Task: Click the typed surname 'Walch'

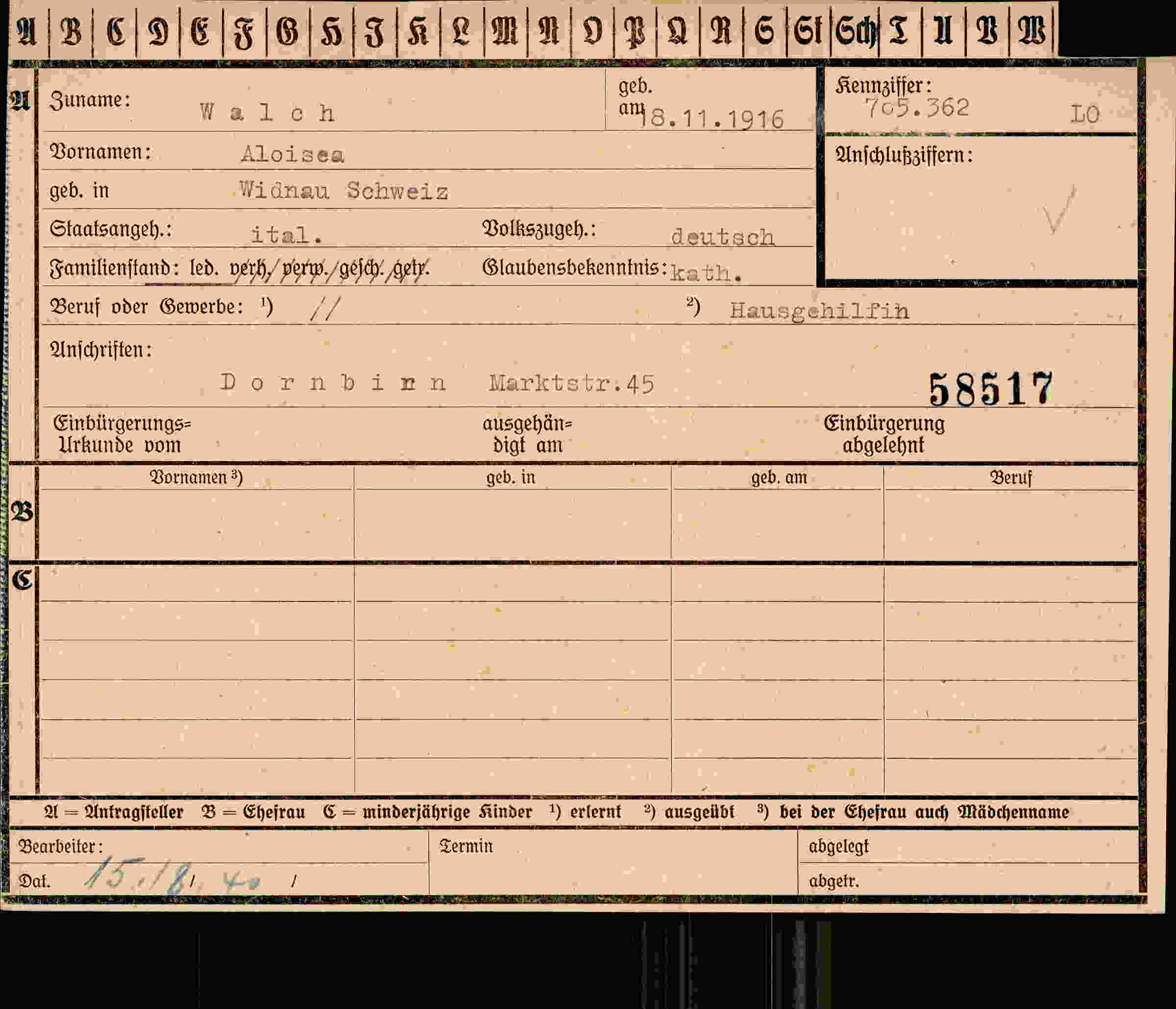Action: click(x=268, y=112)
